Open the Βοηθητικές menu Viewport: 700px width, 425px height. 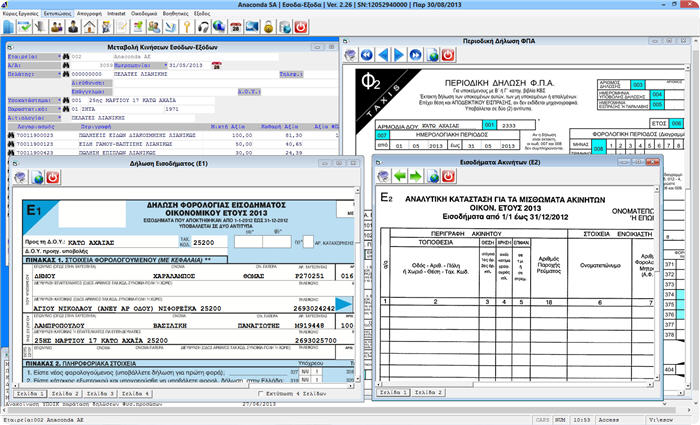(x=175, y=14)
